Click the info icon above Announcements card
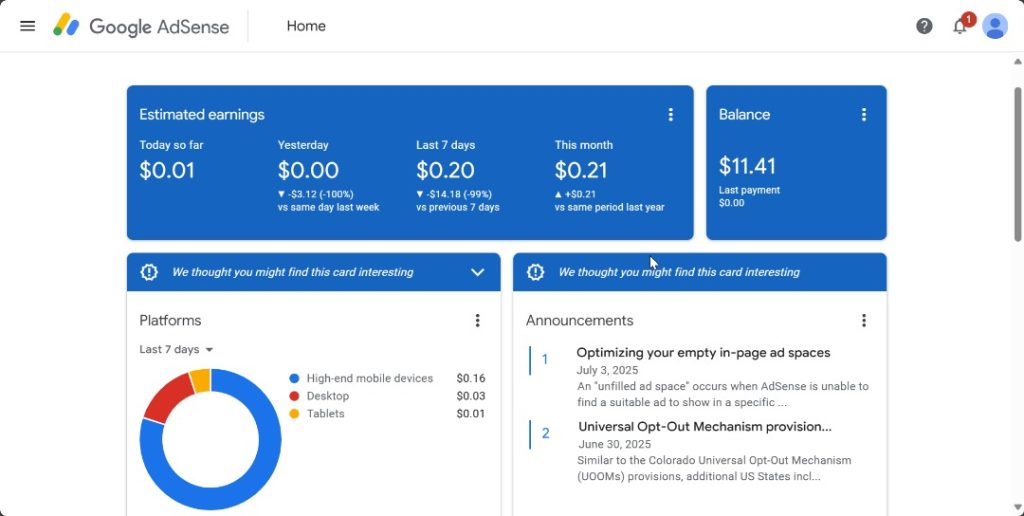Screen dimensions: 1024x516 point(535,272)
